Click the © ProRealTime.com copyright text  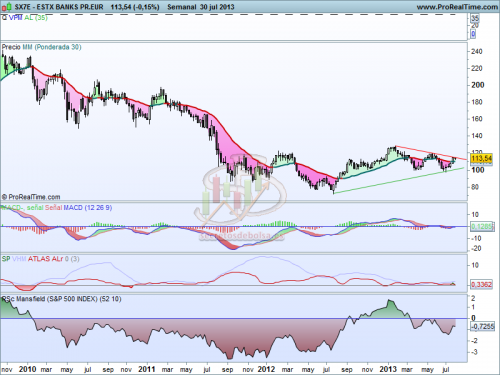click(31, 197)
